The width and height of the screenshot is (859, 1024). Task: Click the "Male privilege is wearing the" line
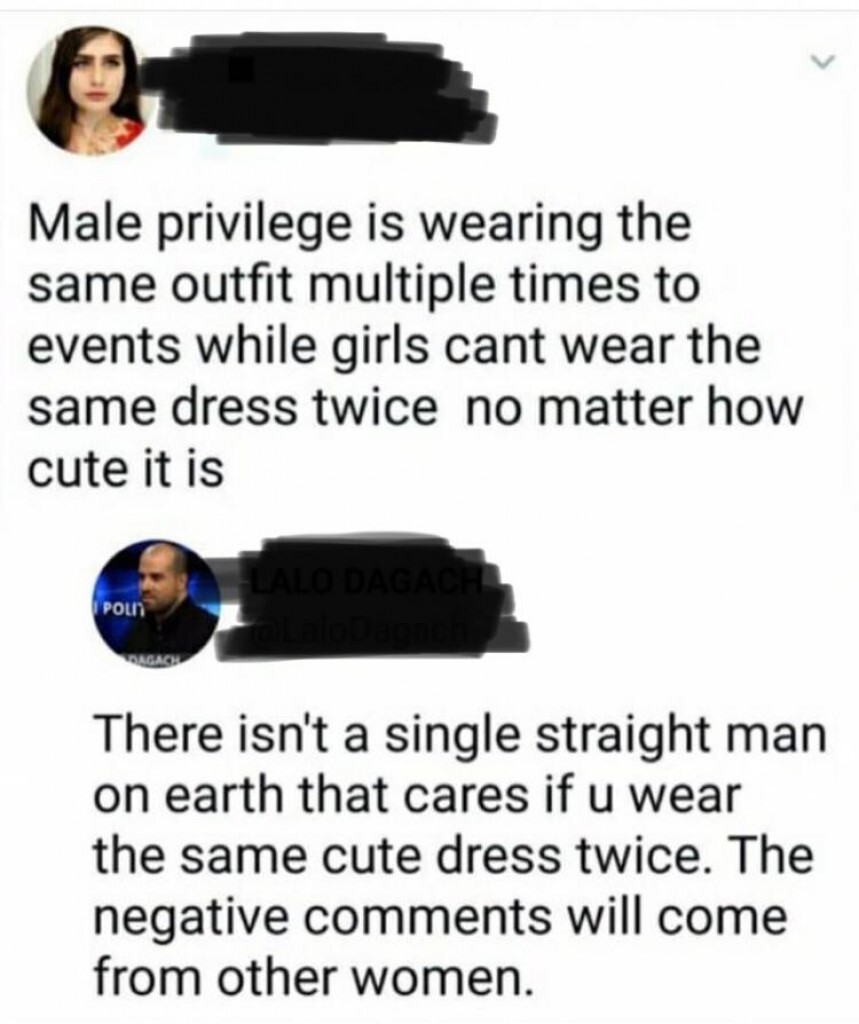pyautogui.click(x=359, y=224)
